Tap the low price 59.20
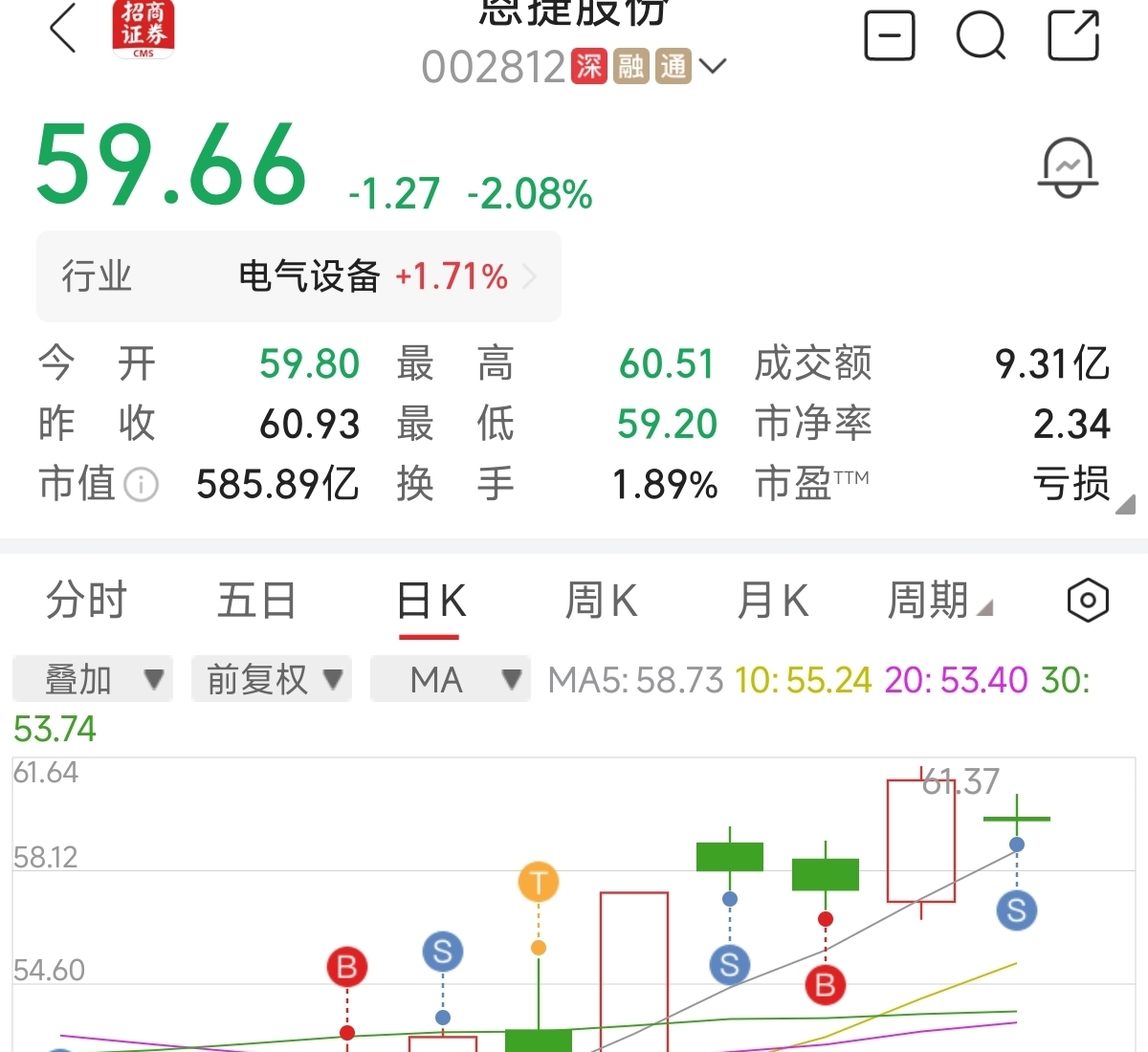This screenshot has width=1148, height=1052. point(667,425)
